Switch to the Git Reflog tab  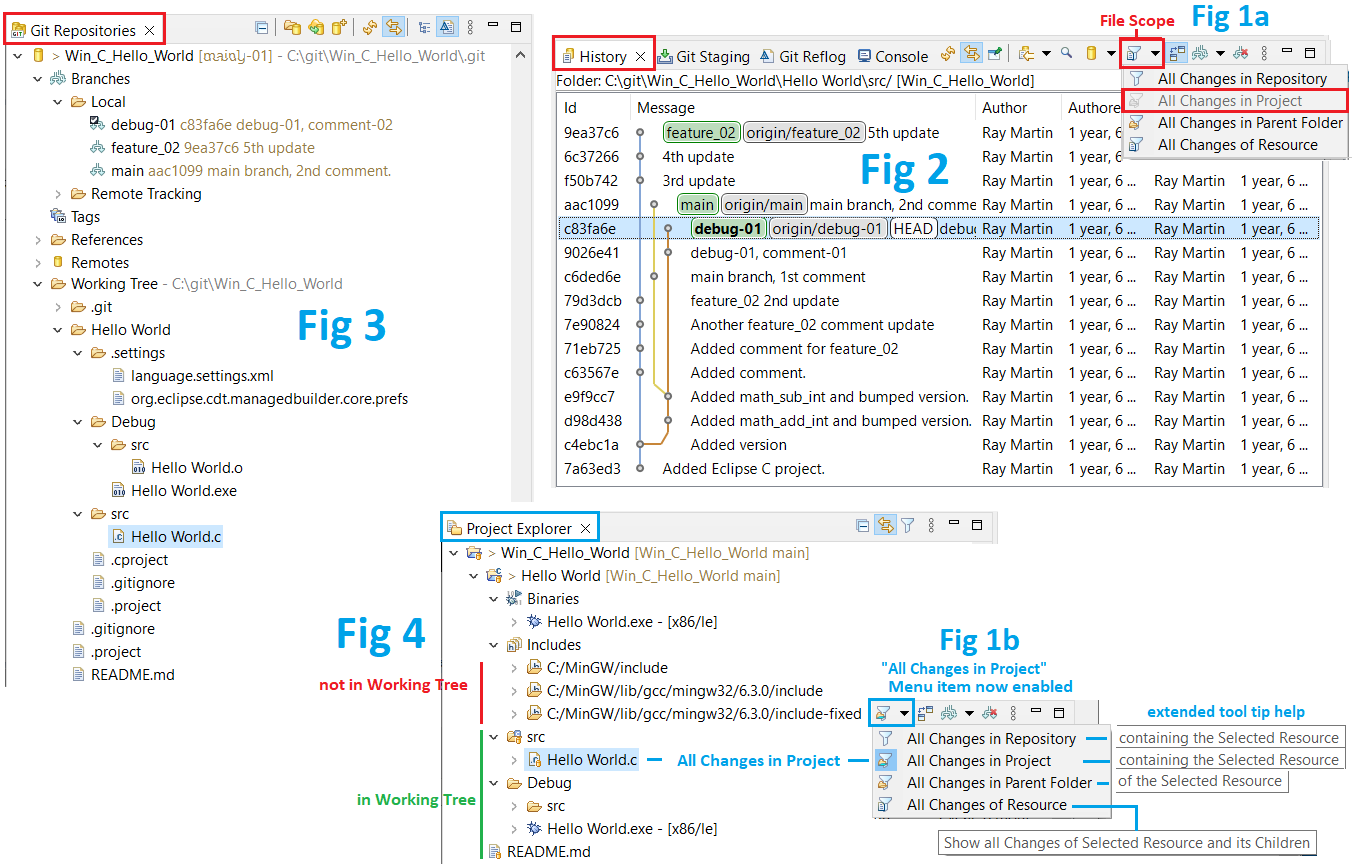click(803, 57)
